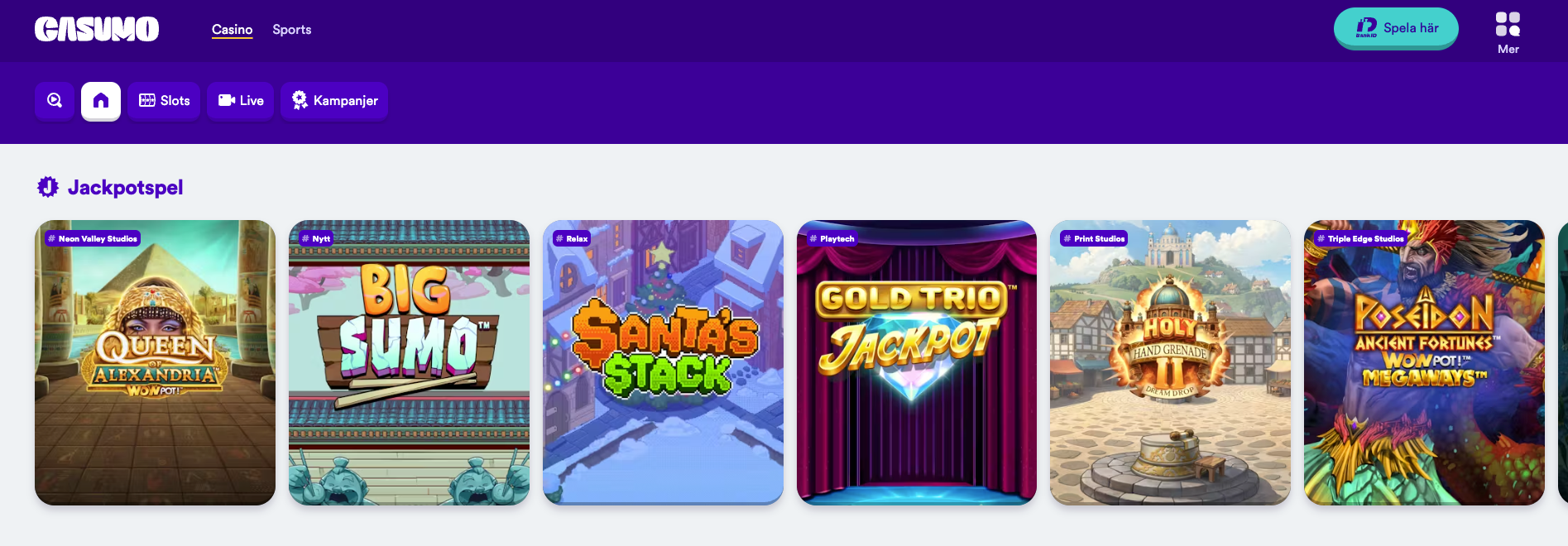Open the Mer grid menu icon
Screen dimensions: 1568x546
click(1508, 24)
